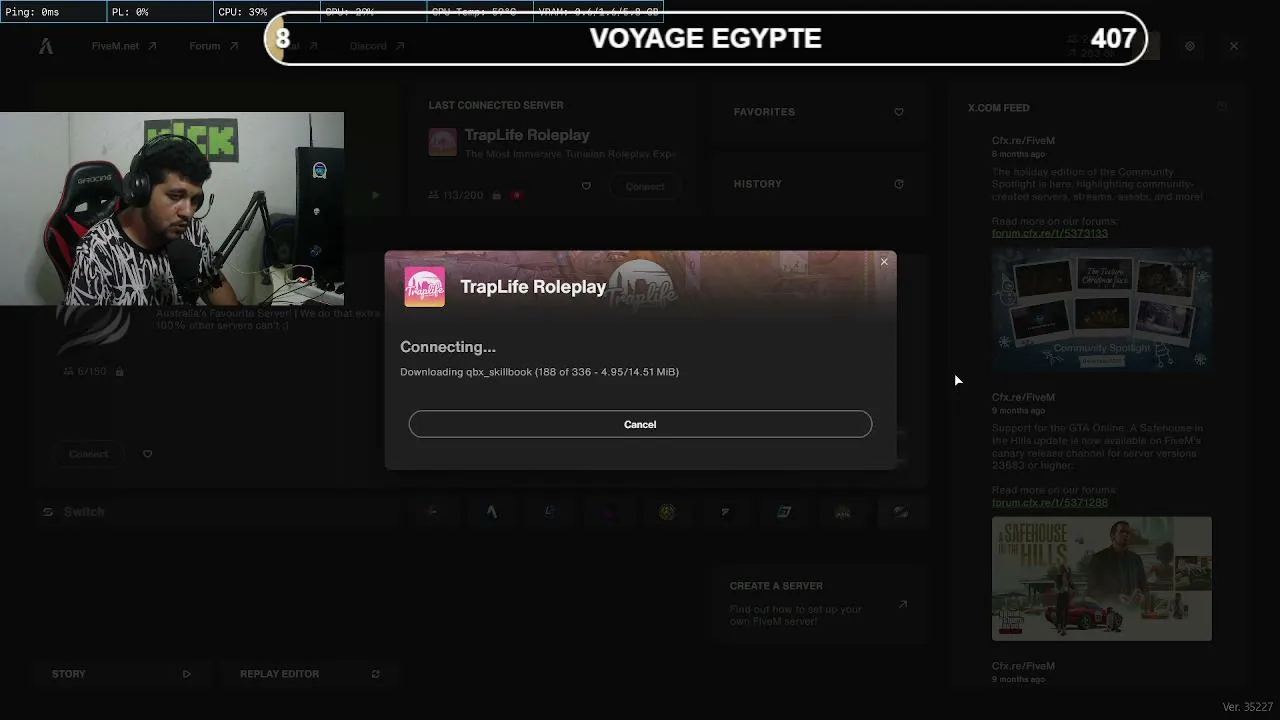
Task: Click the lock icon beside 6/150
Action: (119, 372)
